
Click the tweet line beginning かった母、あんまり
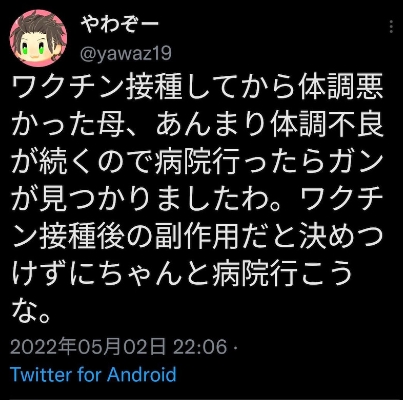(197, 126)
